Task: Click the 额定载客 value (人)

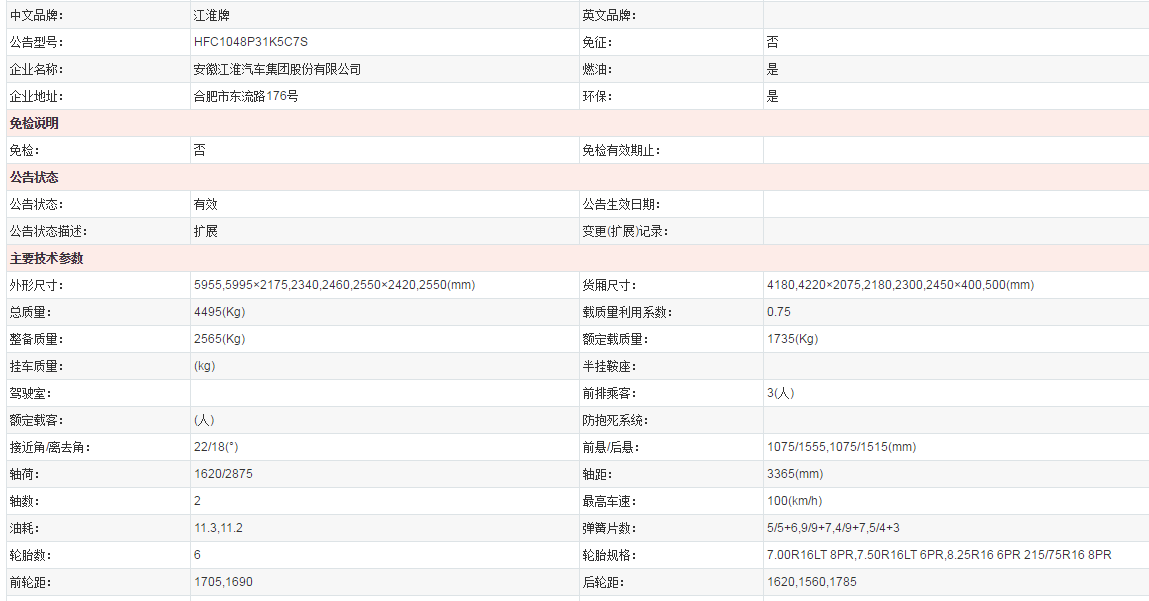Action: pos(204,420)
